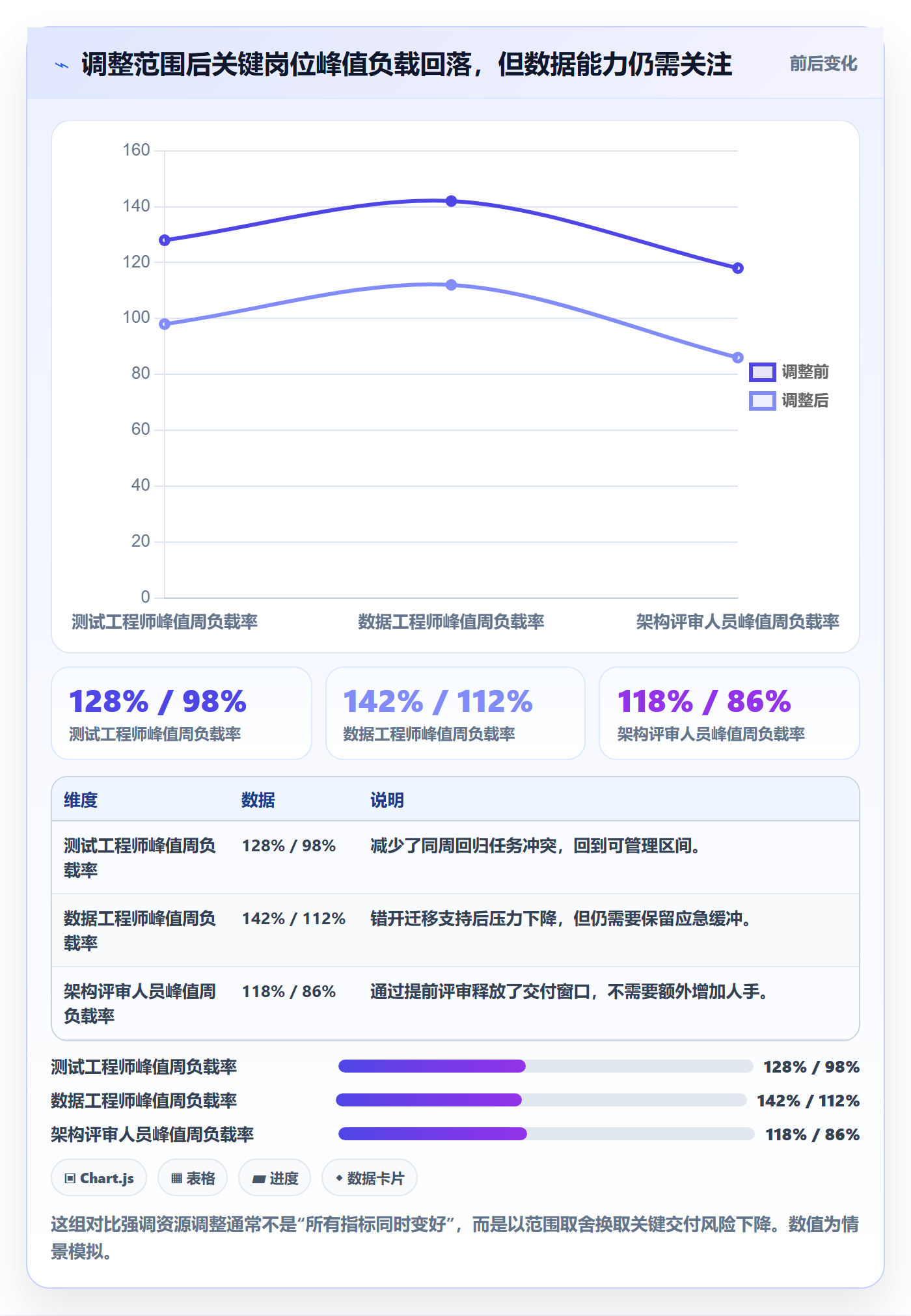This screenshot has width=911, height=1316.
Task: Click the 调整前 point at 118 for 架构评审人员
Action: (x=737, y=268)
